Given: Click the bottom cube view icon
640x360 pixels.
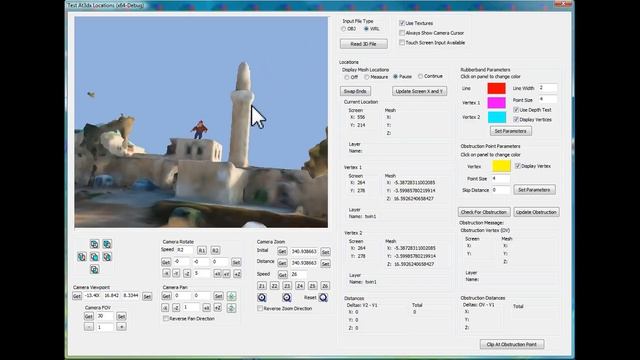Looking at the screenshot, I should (94, 269).
